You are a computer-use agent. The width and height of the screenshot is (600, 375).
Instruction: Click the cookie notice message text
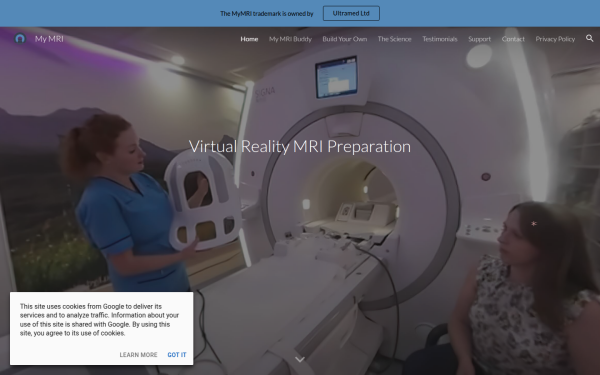(99, 320)
